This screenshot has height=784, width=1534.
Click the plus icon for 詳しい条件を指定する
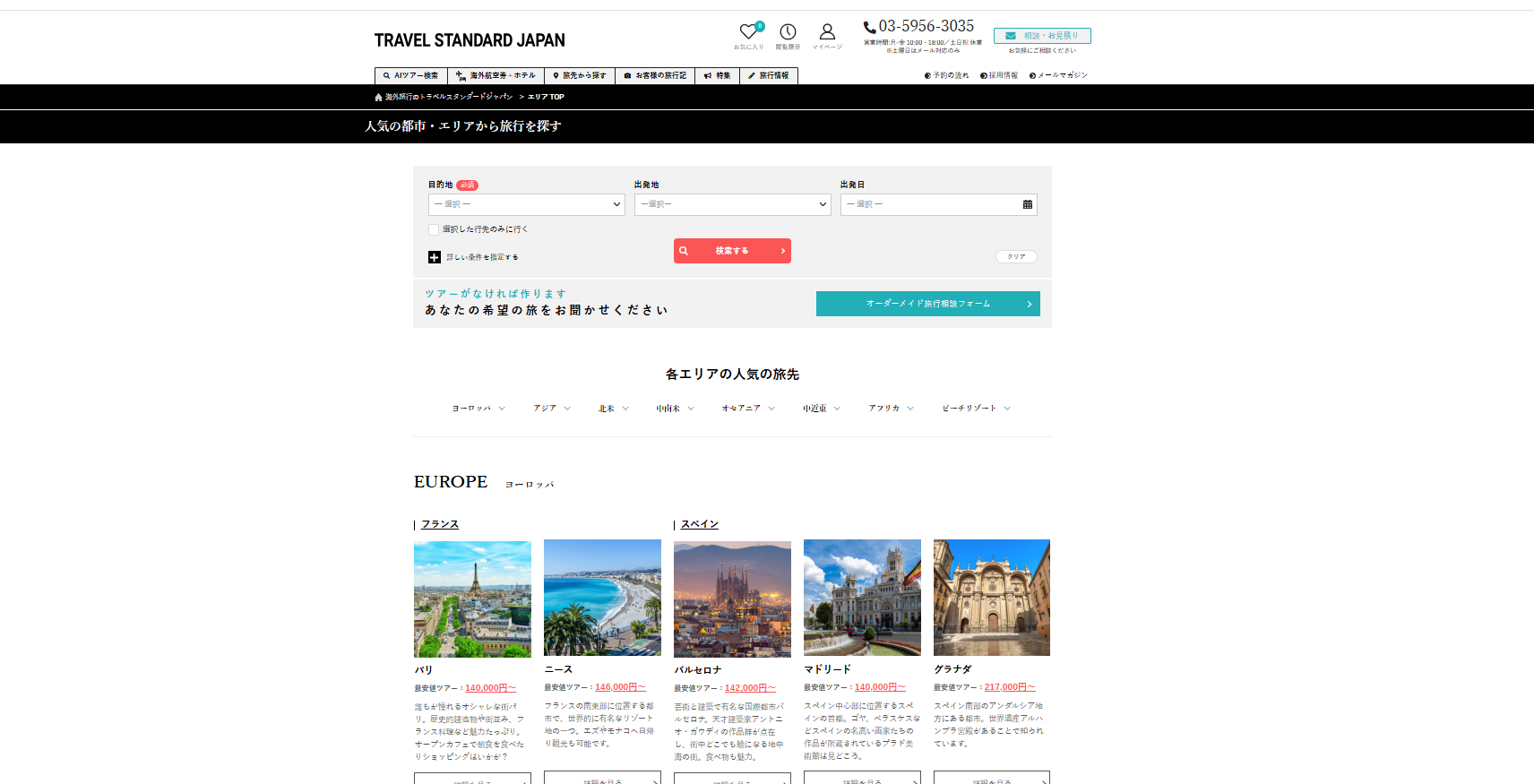(x=435, y=257)
